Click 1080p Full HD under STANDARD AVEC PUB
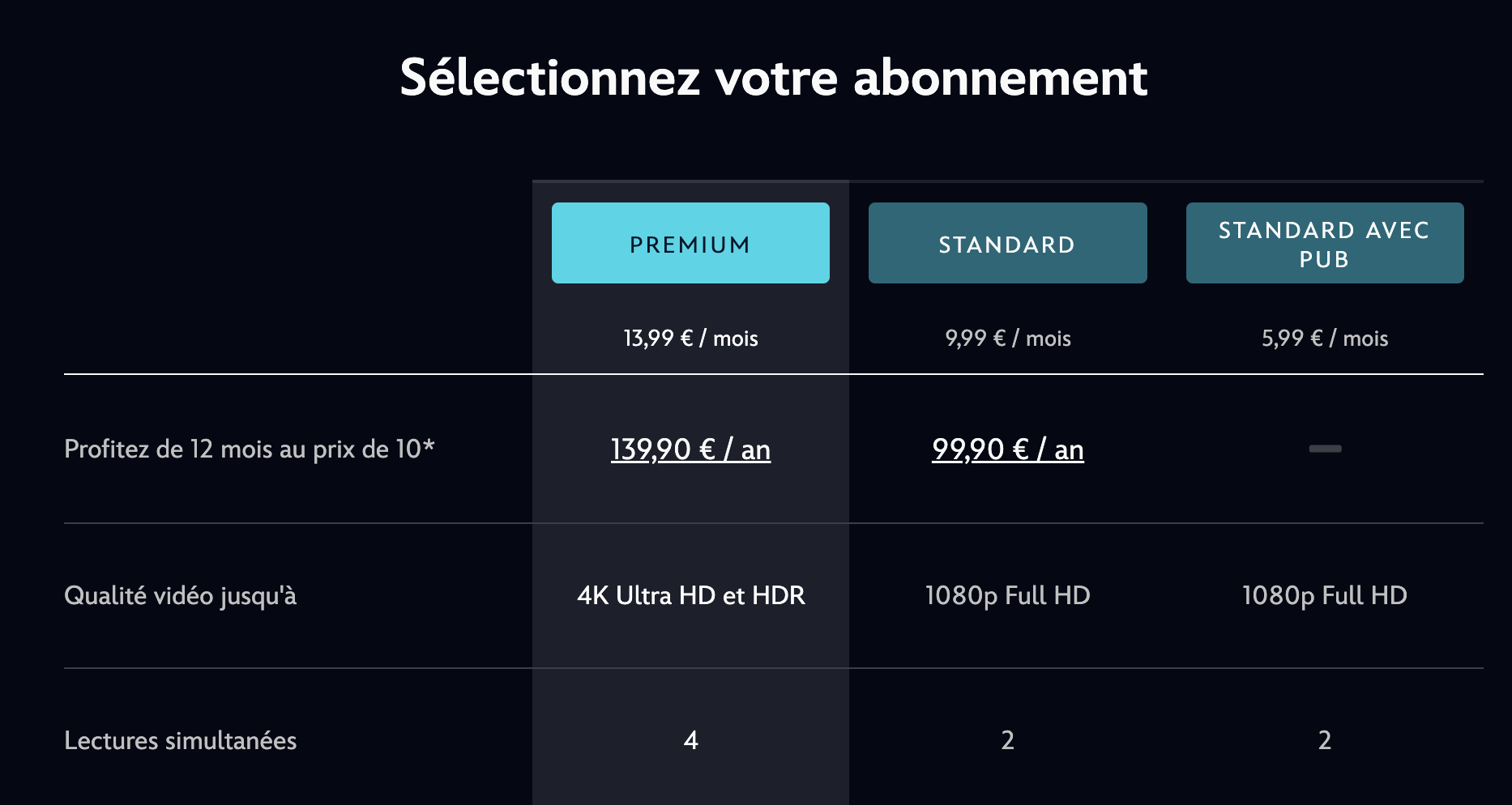Screen dimensions: 1512x805 coord(1324,595)
